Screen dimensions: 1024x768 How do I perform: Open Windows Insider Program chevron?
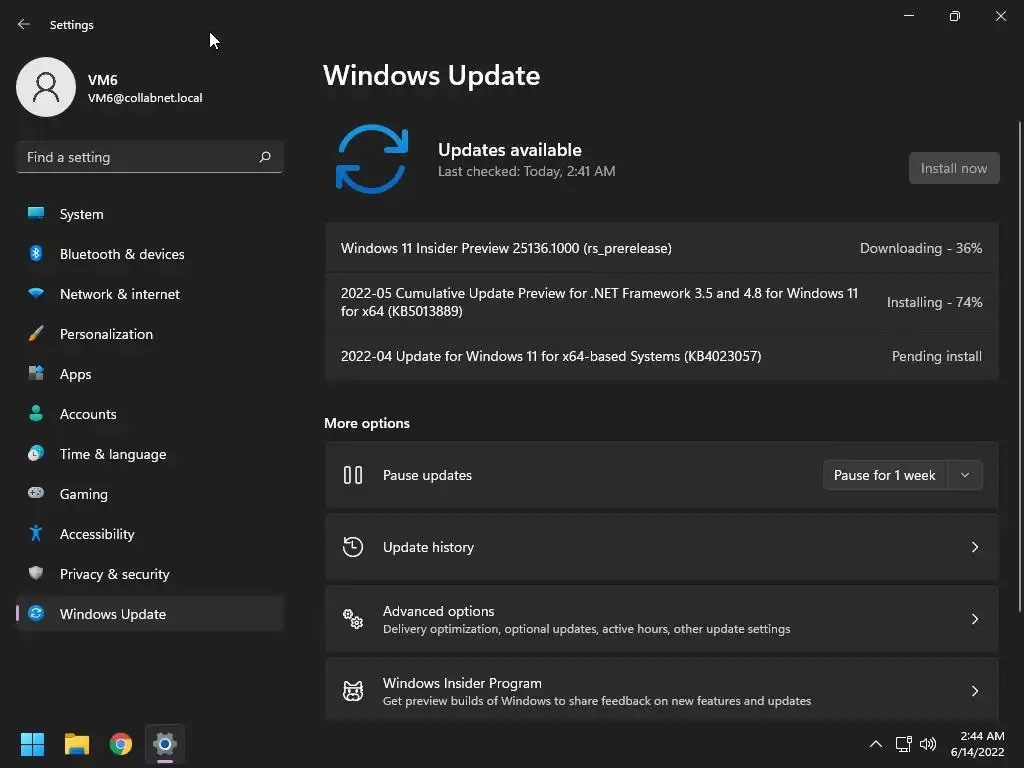[x=974, y=691]
